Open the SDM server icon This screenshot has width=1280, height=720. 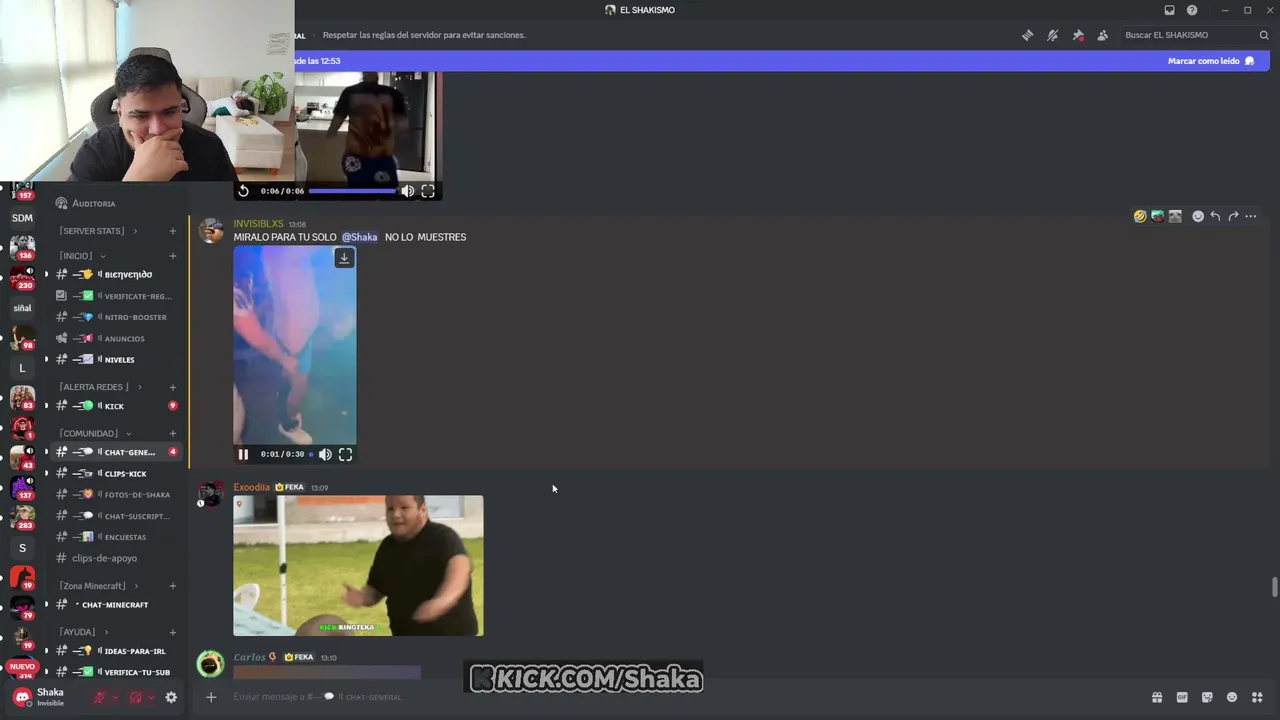[x=22, y=218]
